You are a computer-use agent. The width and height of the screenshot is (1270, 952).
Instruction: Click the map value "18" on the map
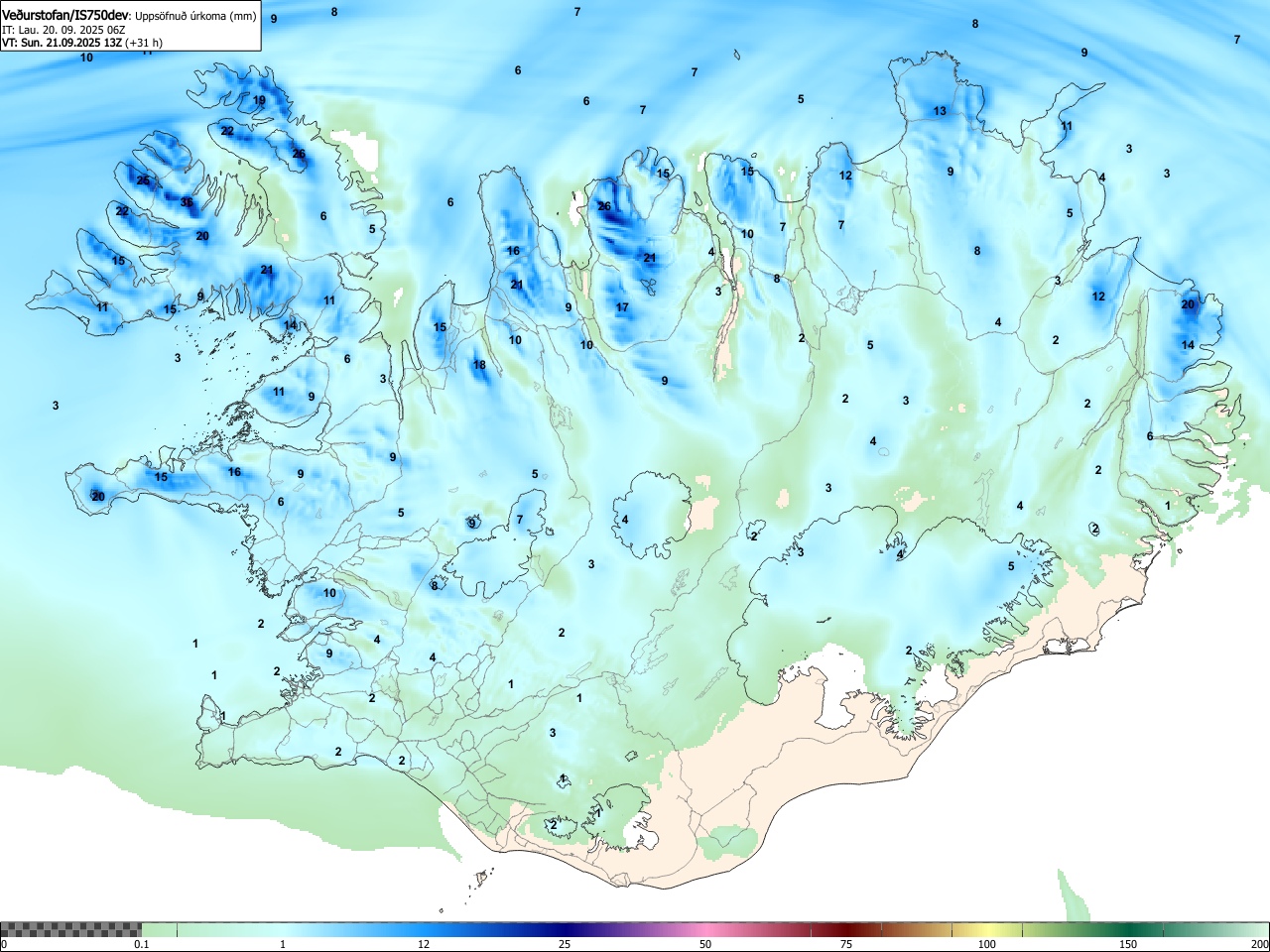tap(479, 365)
